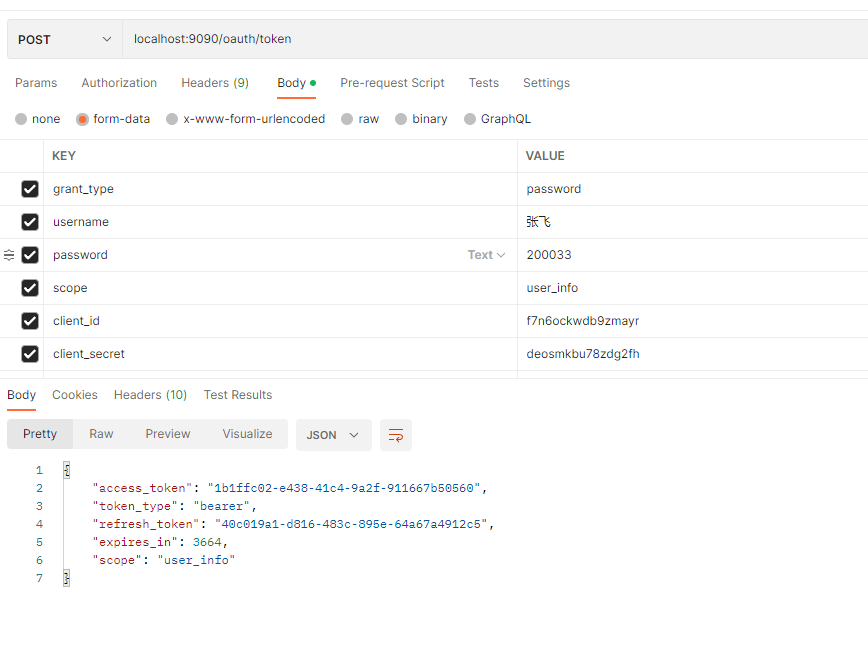Open the Tests tab
Viewport: 868px width, 669px height.
[x=483, y=83]
